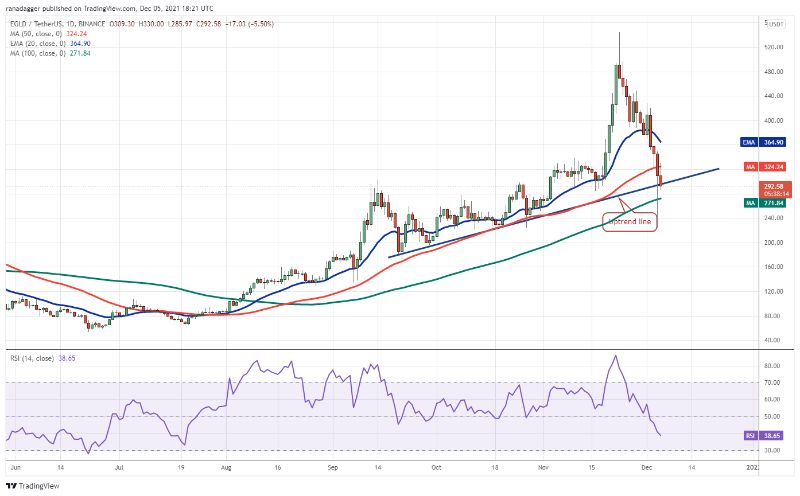The image size is (800, 496).
Task: Select the Uptrend line callout box
Action: 630,220
